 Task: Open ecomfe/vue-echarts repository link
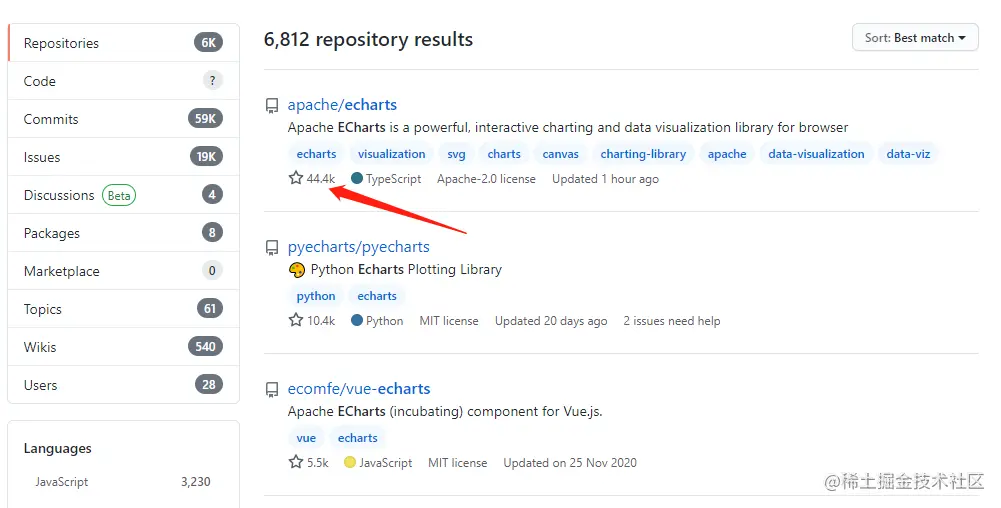[359, 389]
